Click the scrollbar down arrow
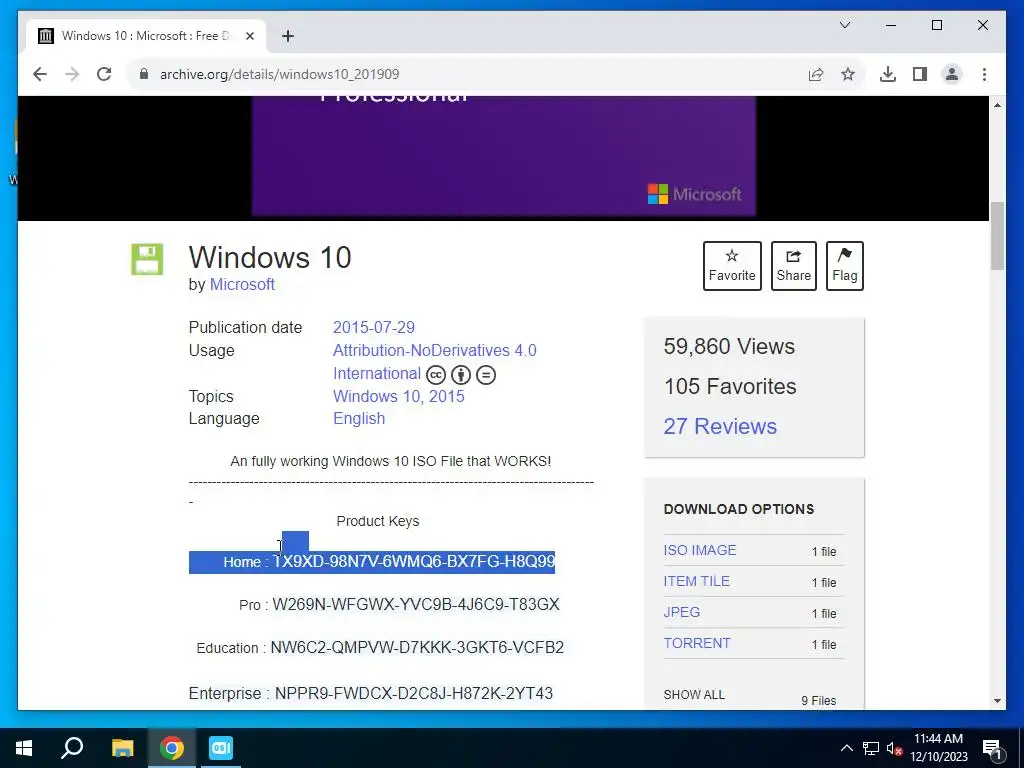The height and width of the screenshot is (768, 1024). point(997,701)
